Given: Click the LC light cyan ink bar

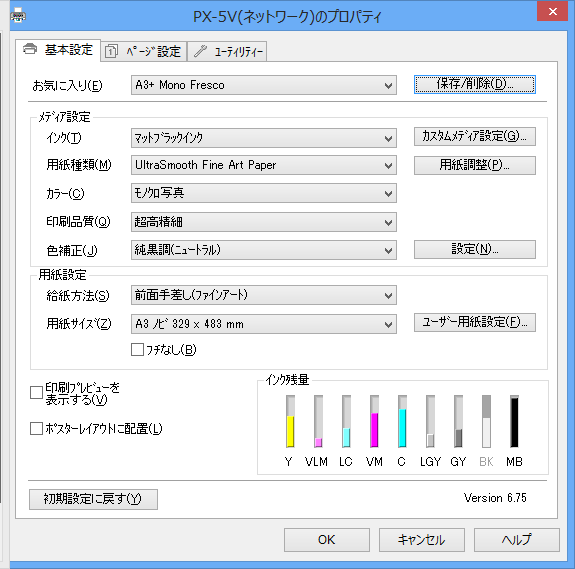Looking at the screenshot, I should [x=346, y=421].
